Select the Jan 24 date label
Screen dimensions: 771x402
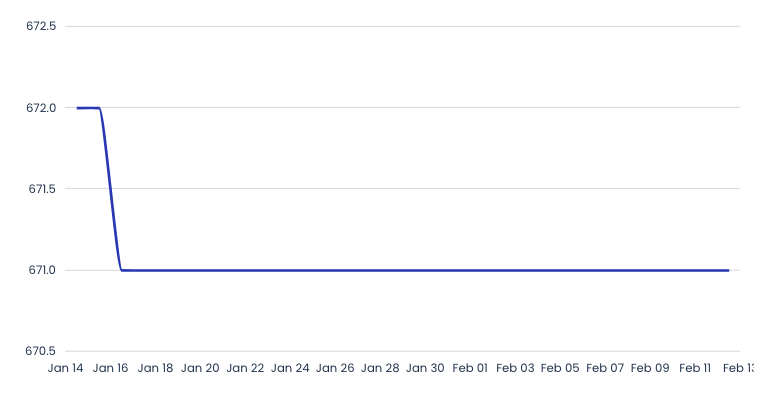(290, 368)
